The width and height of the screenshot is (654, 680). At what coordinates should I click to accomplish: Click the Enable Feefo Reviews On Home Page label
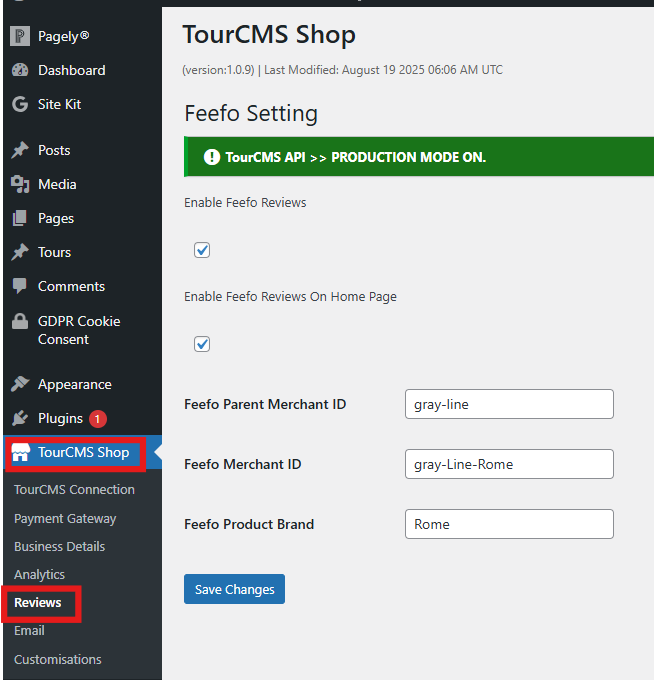tap(290, 297)
